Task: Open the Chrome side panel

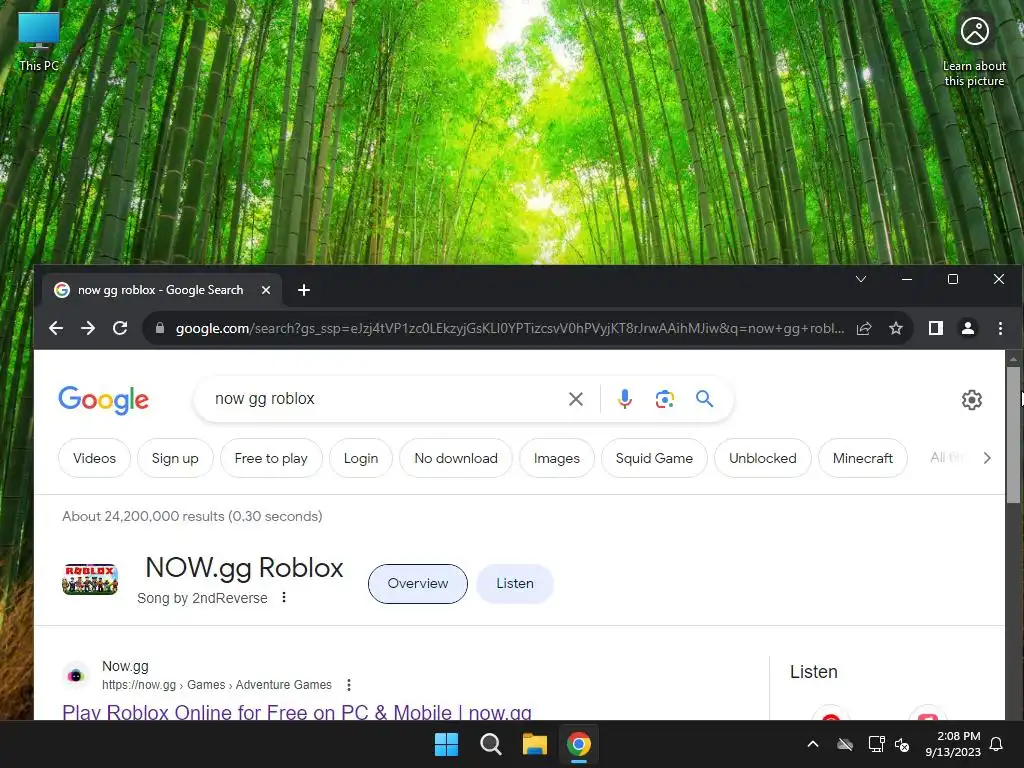Action: pyautogui.click(x=936, y=328)
